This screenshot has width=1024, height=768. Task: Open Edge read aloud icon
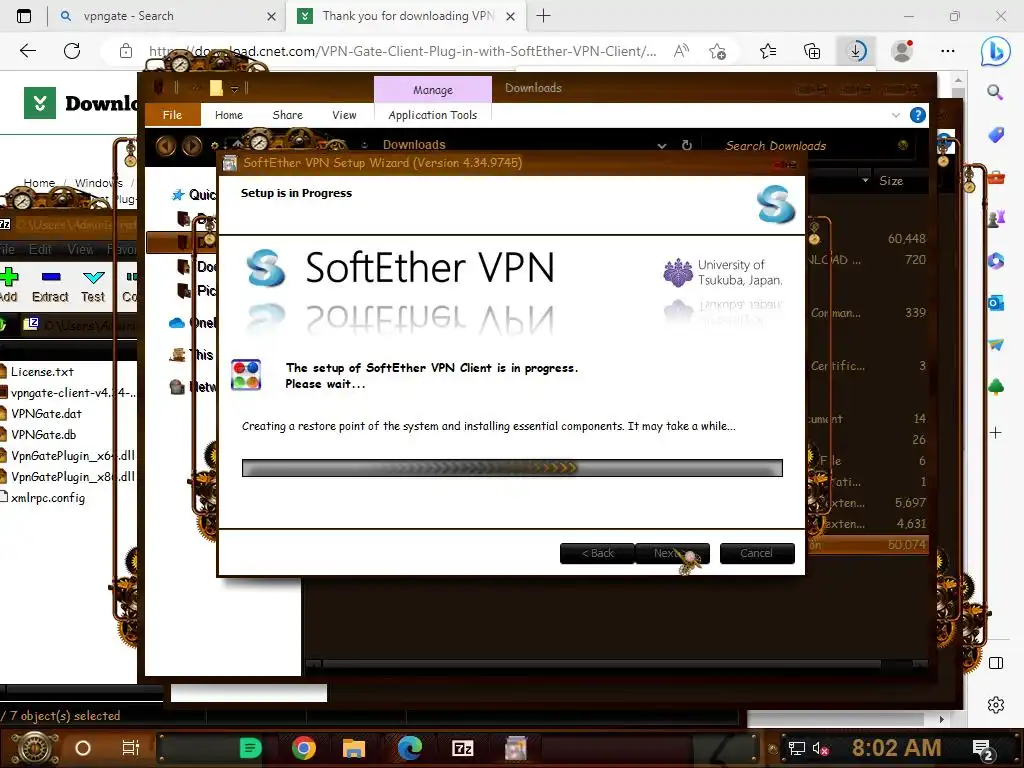pos(681,51)
